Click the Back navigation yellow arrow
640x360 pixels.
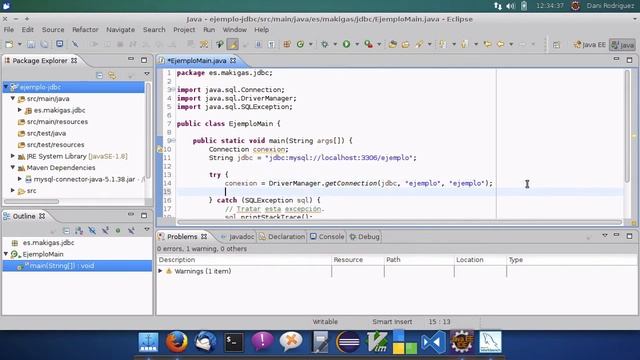(501, 44)
